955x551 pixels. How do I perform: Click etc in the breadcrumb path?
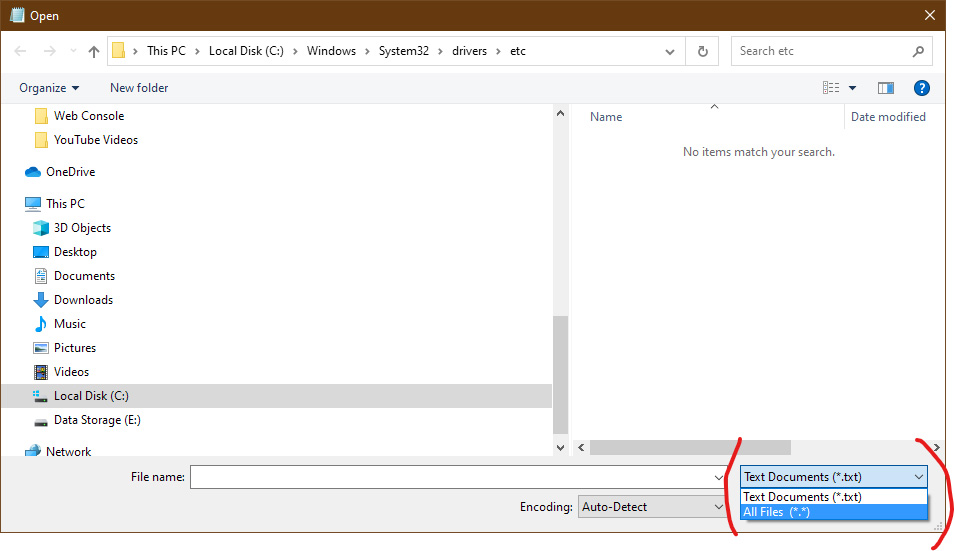coord(518,51)
